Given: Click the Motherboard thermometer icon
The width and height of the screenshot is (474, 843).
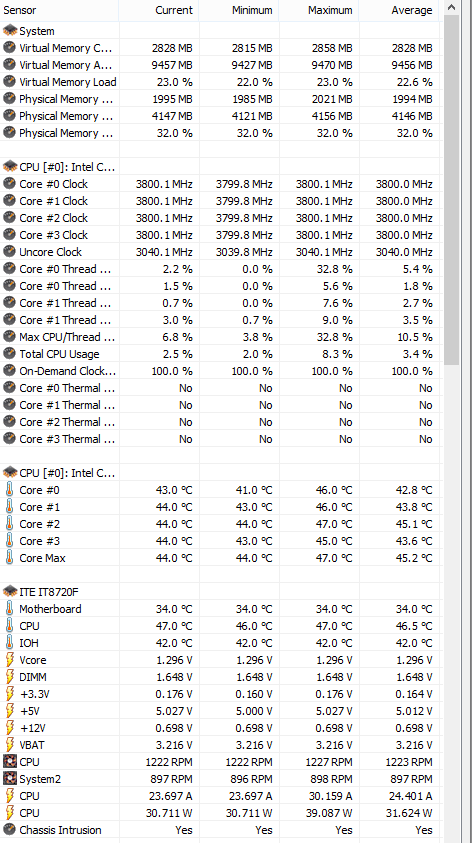Looking at the screenshot, I should click(9, 609).
